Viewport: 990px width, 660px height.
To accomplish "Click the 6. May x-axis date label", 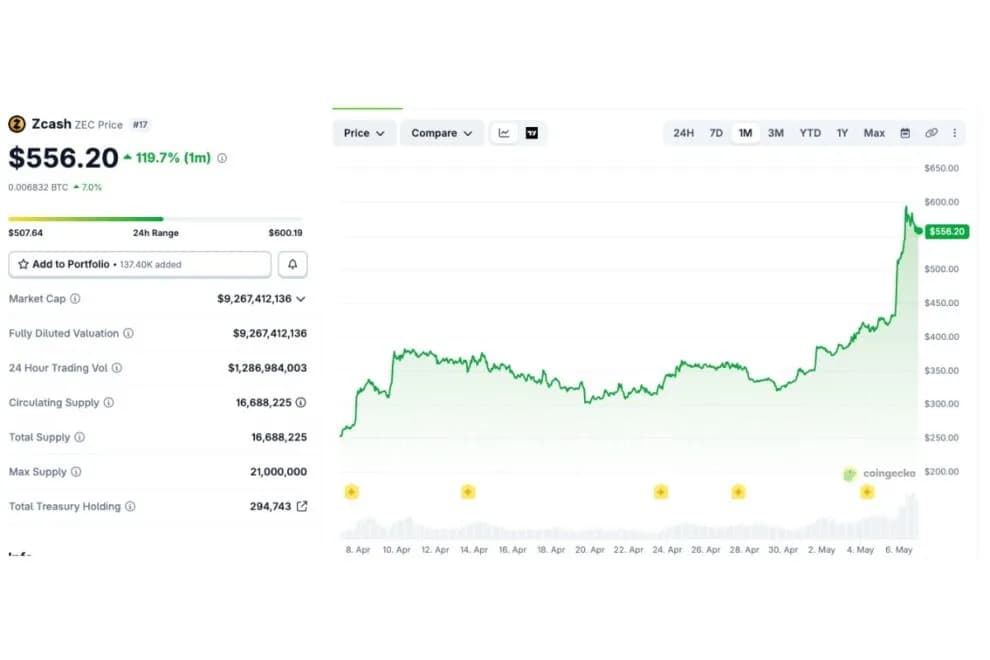I will [x=898, y=549].
